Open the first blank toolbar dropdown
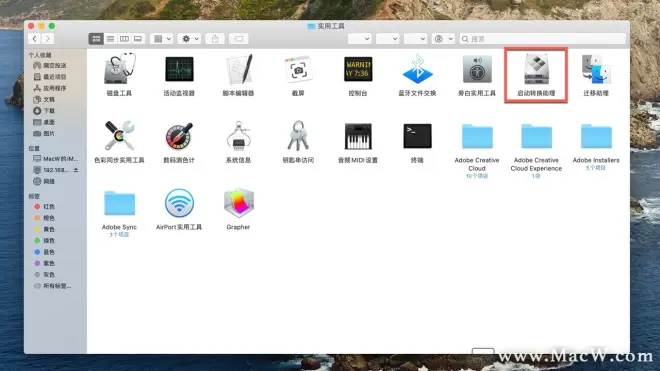The height and width of the screenshot is (371, 660). tap(359, 39)
